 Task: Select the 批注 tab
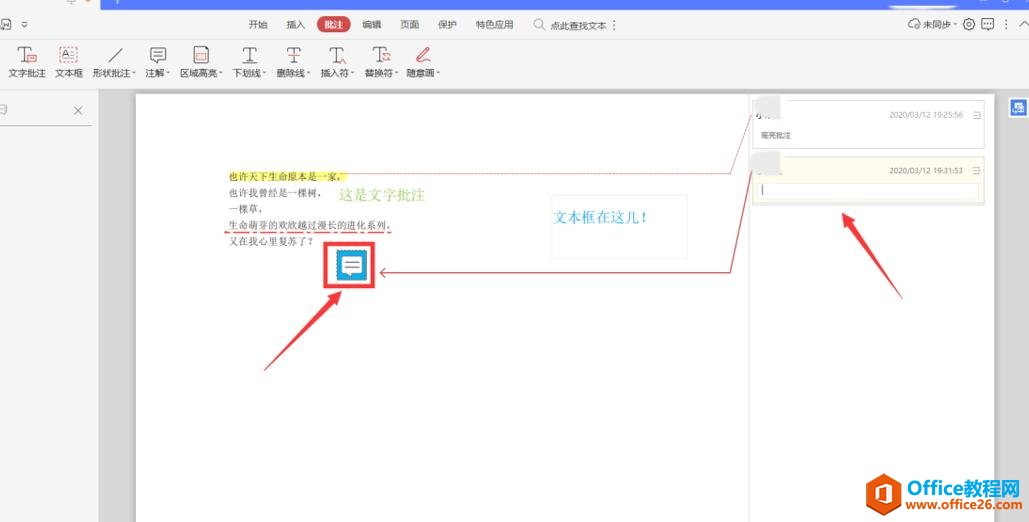[333, 25]
